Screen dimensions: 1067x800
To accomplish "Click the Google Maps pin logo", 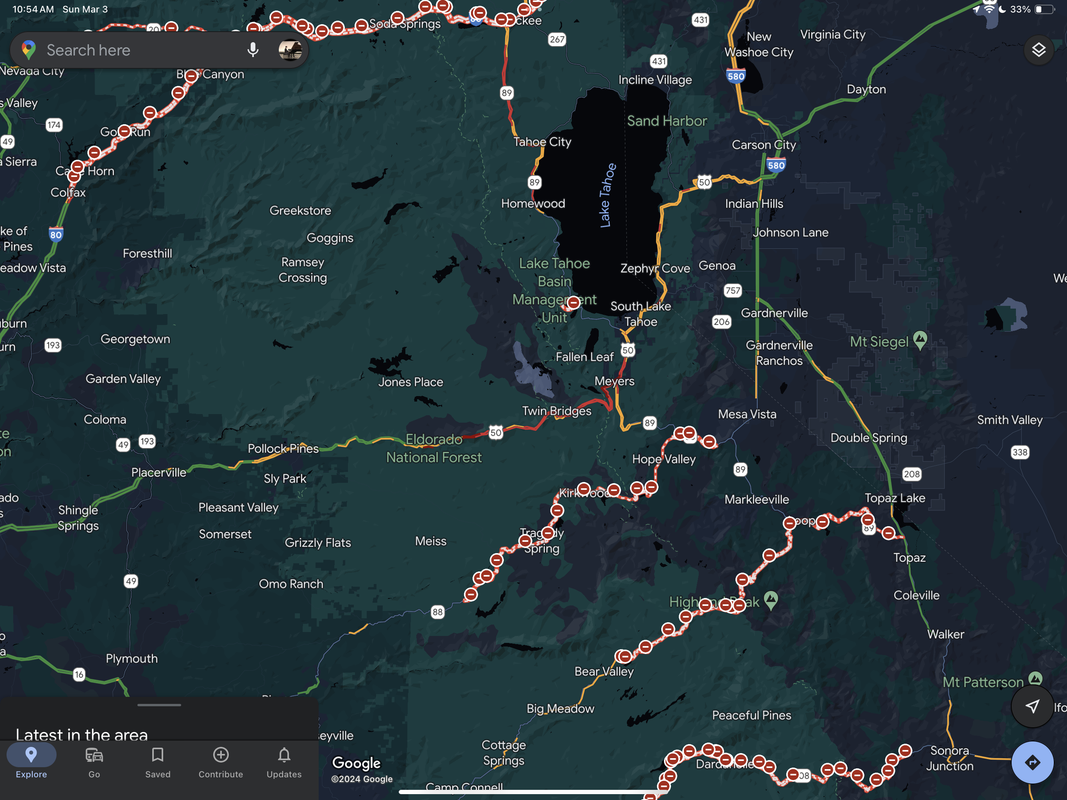I will click(29, 50).
